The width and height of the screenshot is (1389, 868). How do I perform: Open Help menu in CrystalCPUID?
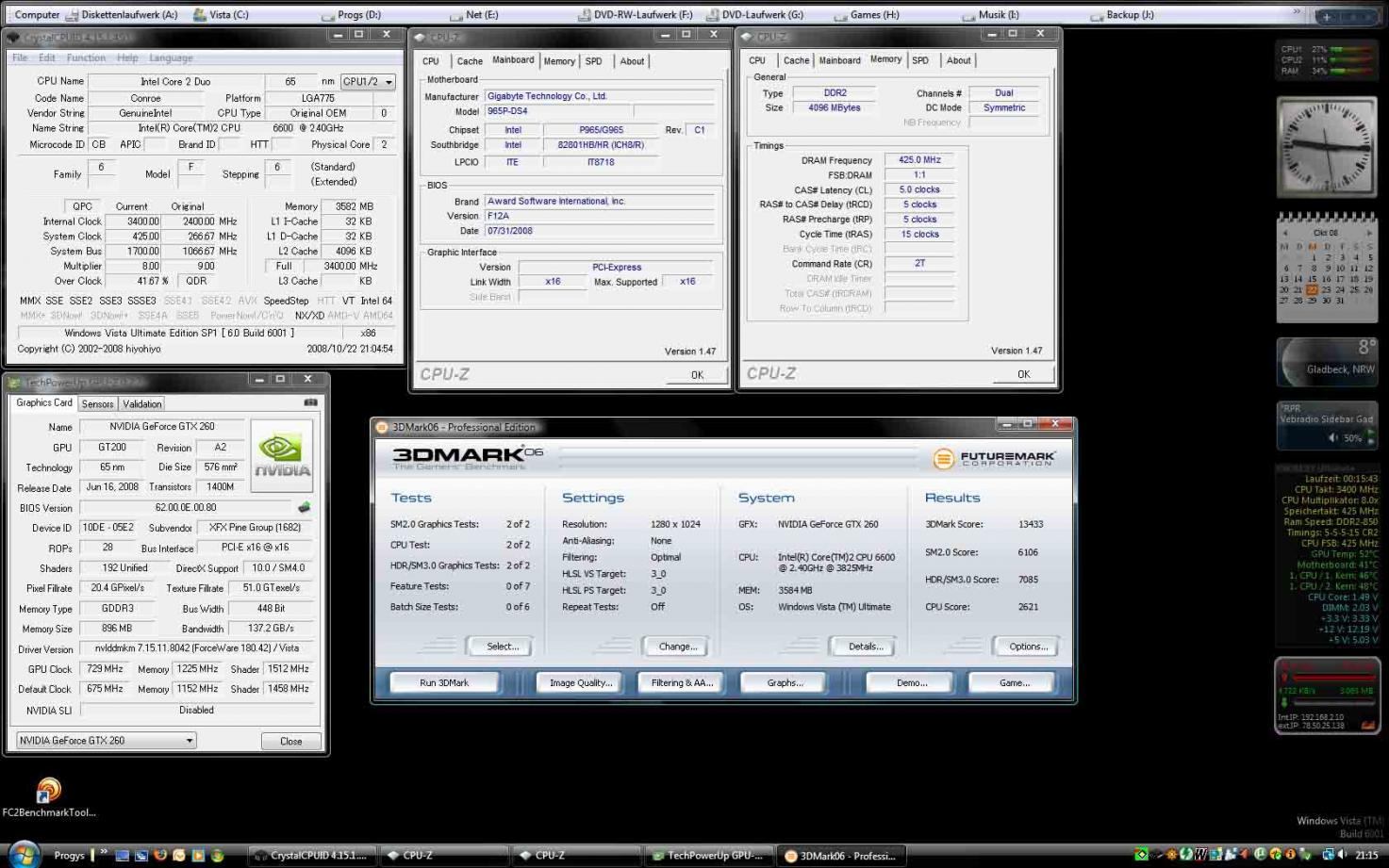pyautogui.click(x=127, y=57)
